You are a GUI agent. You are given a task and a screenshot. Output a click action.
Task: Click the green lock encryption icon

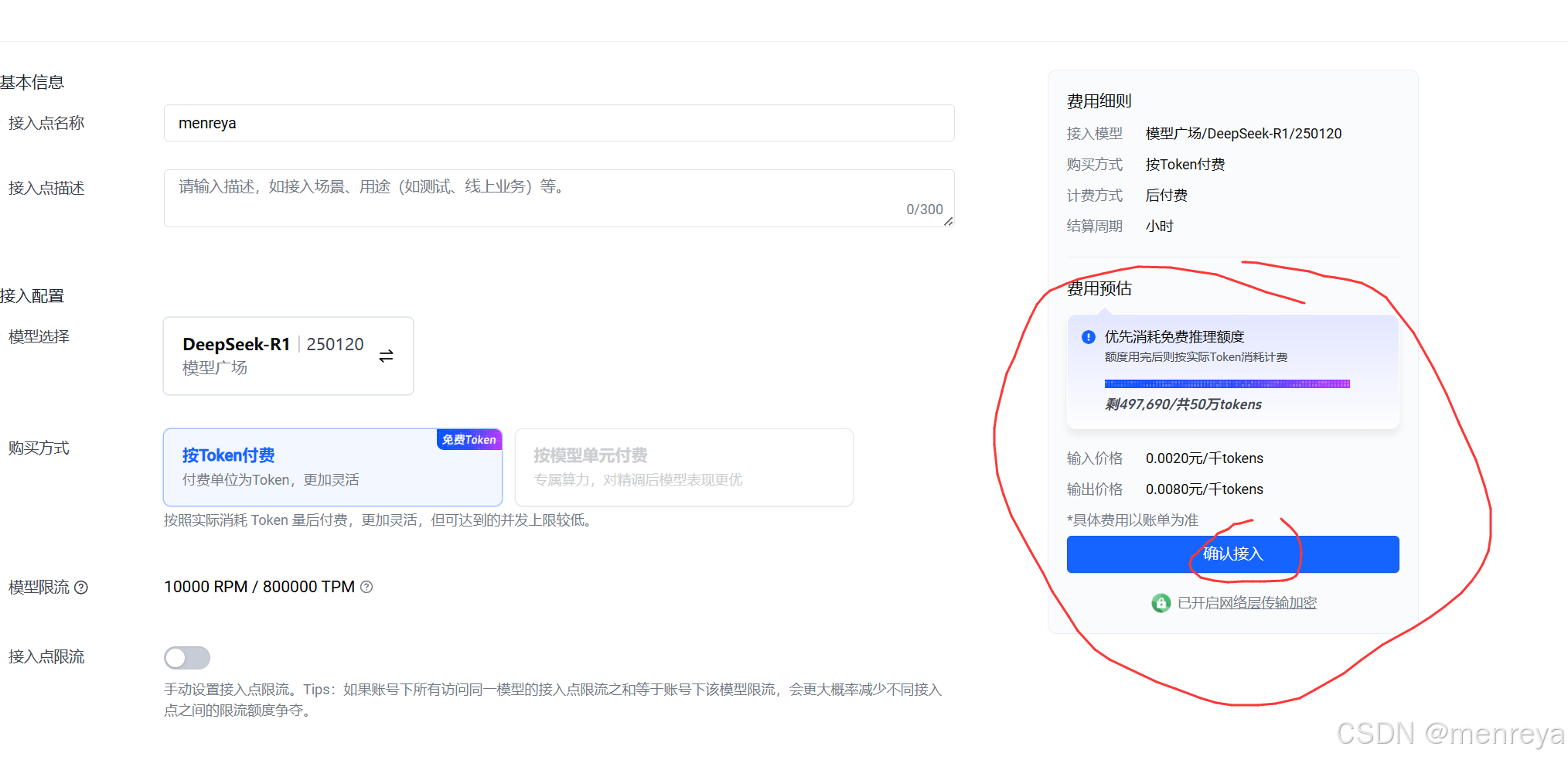tap(1161, 602)
